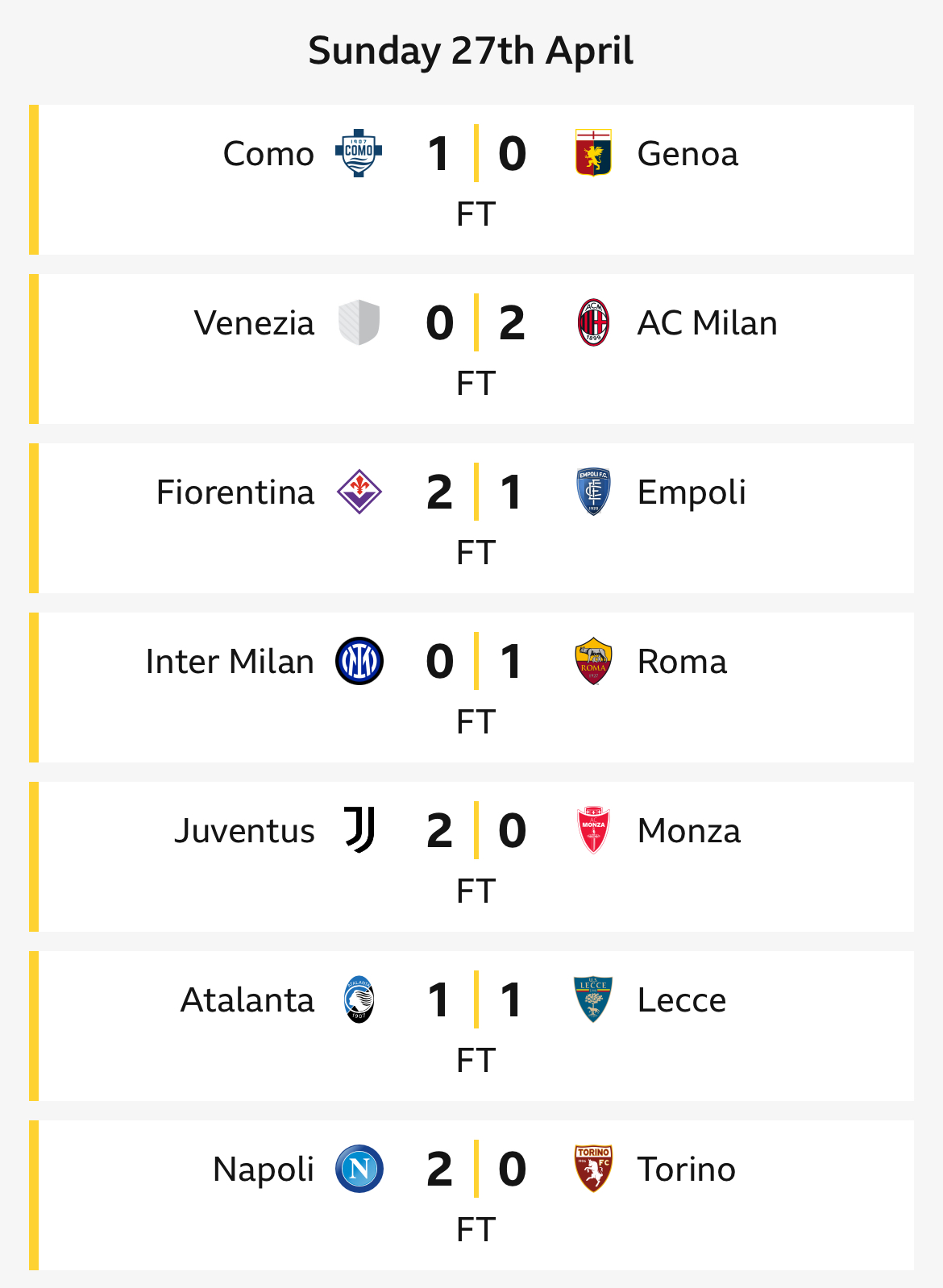Viewport: 943px width, 1288px height.
Task: Open the Napoli 2-0 Torino scoreline
Action: tap(476, 1169)
